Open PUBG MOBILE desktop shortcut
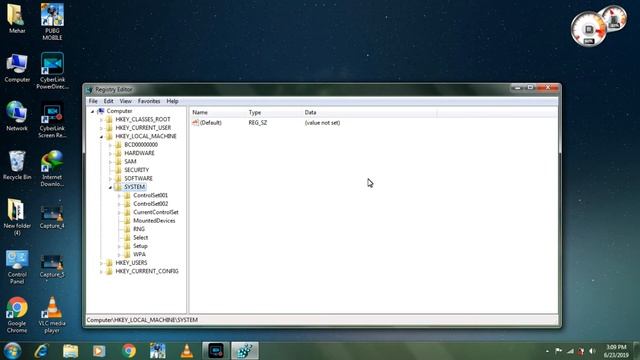640x360 pixels. point(52,21)
